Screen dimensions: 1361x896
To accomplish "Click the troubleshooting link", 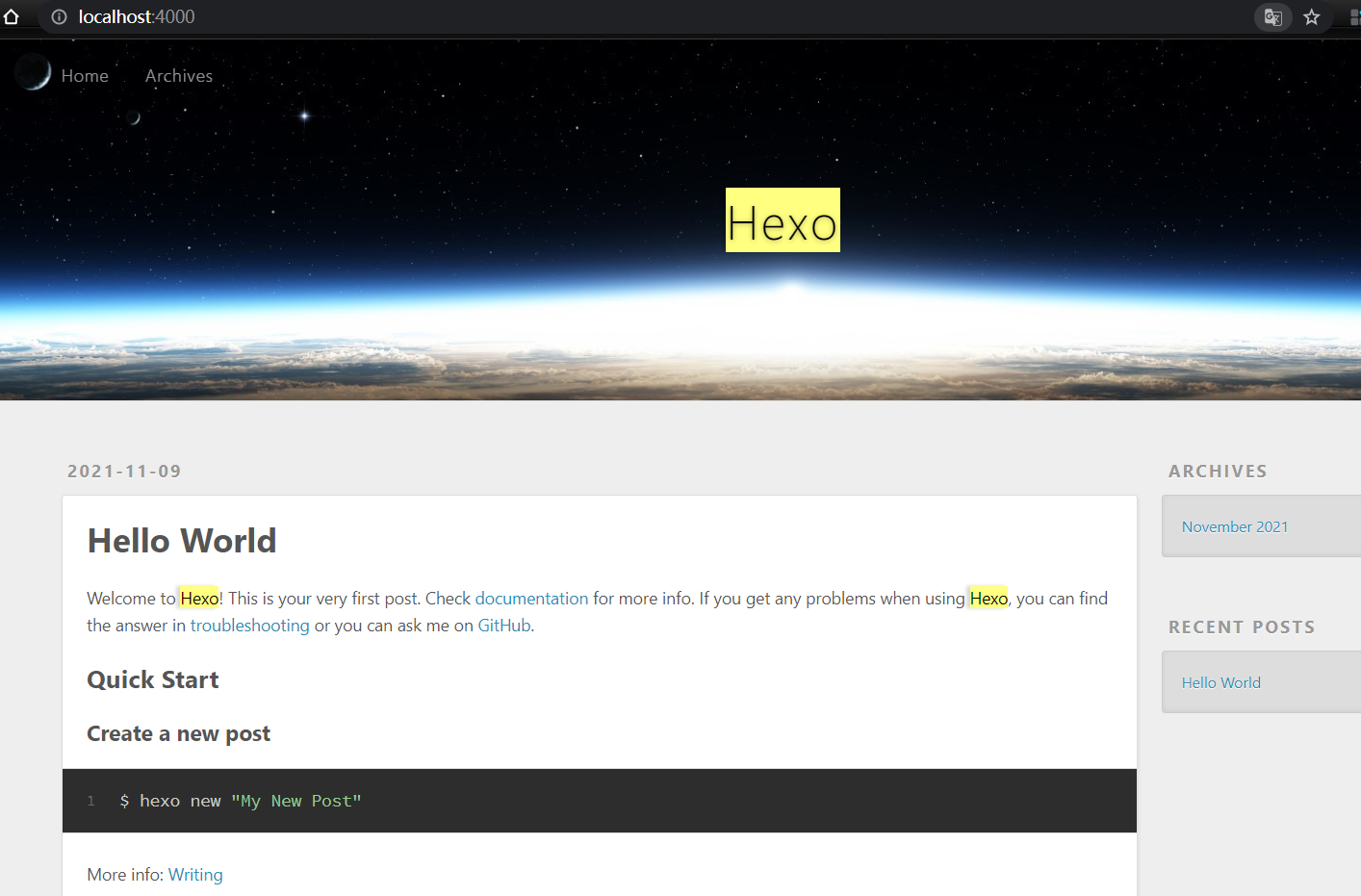I will tap(250, 626).
